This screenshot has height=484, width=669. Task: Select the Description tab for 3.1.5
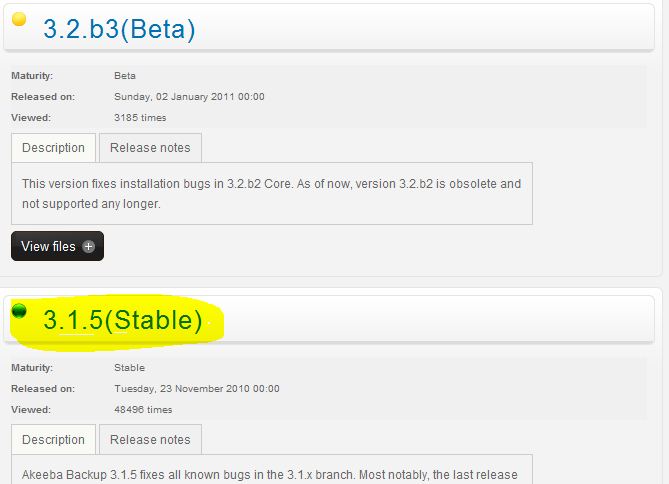(x=53, y=440)
